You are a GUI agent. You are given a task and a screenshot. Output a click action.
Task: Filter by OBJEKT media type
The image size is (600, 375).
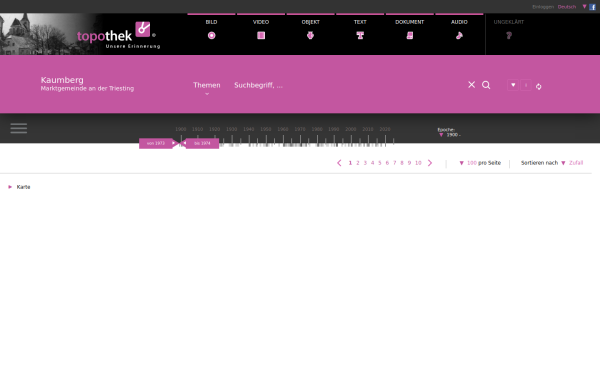click(310, 31)
